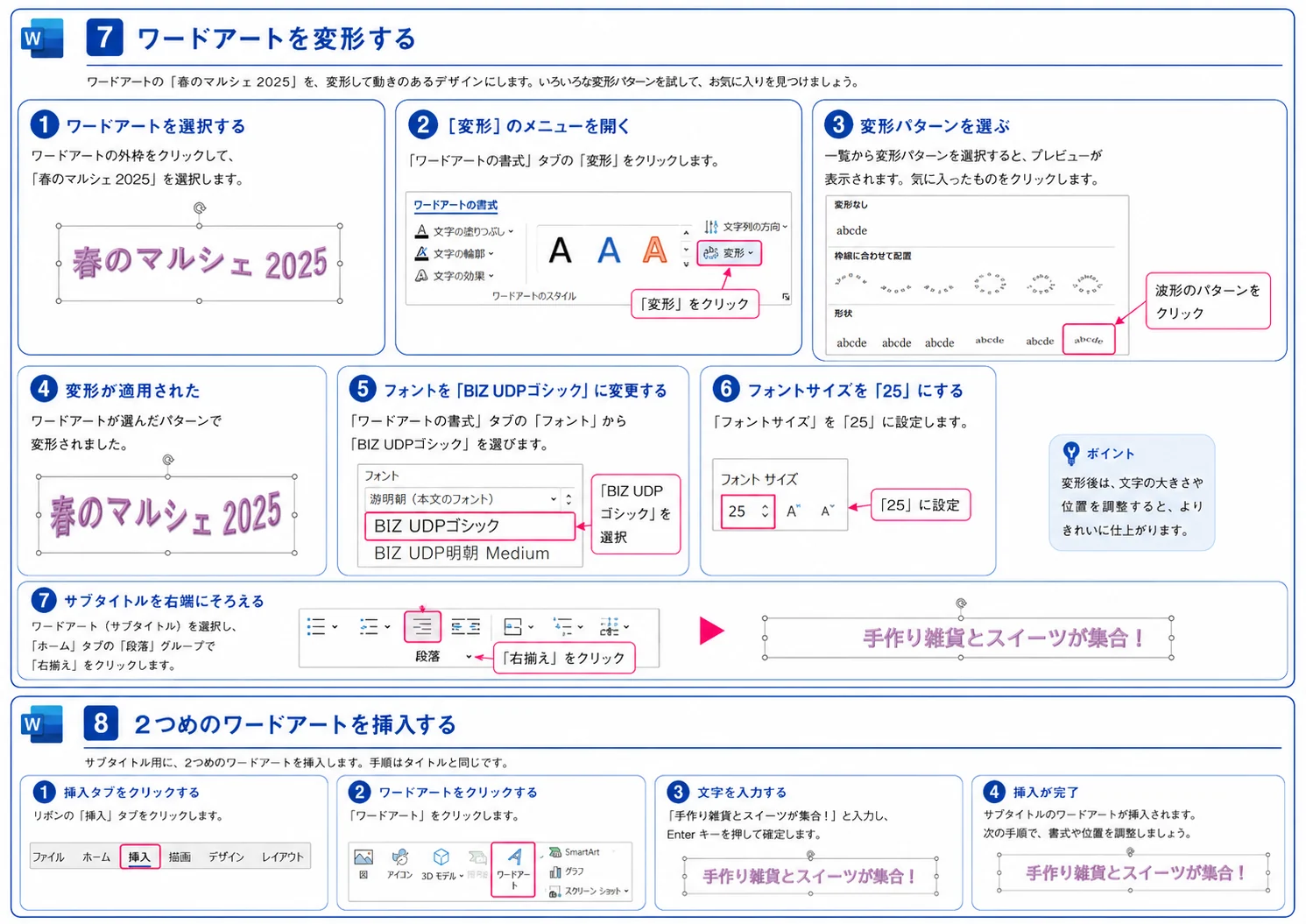Screen dimensions: 1306x924
Task: Expand the WordArt style gallery more arrow
Action: [686, 264]
